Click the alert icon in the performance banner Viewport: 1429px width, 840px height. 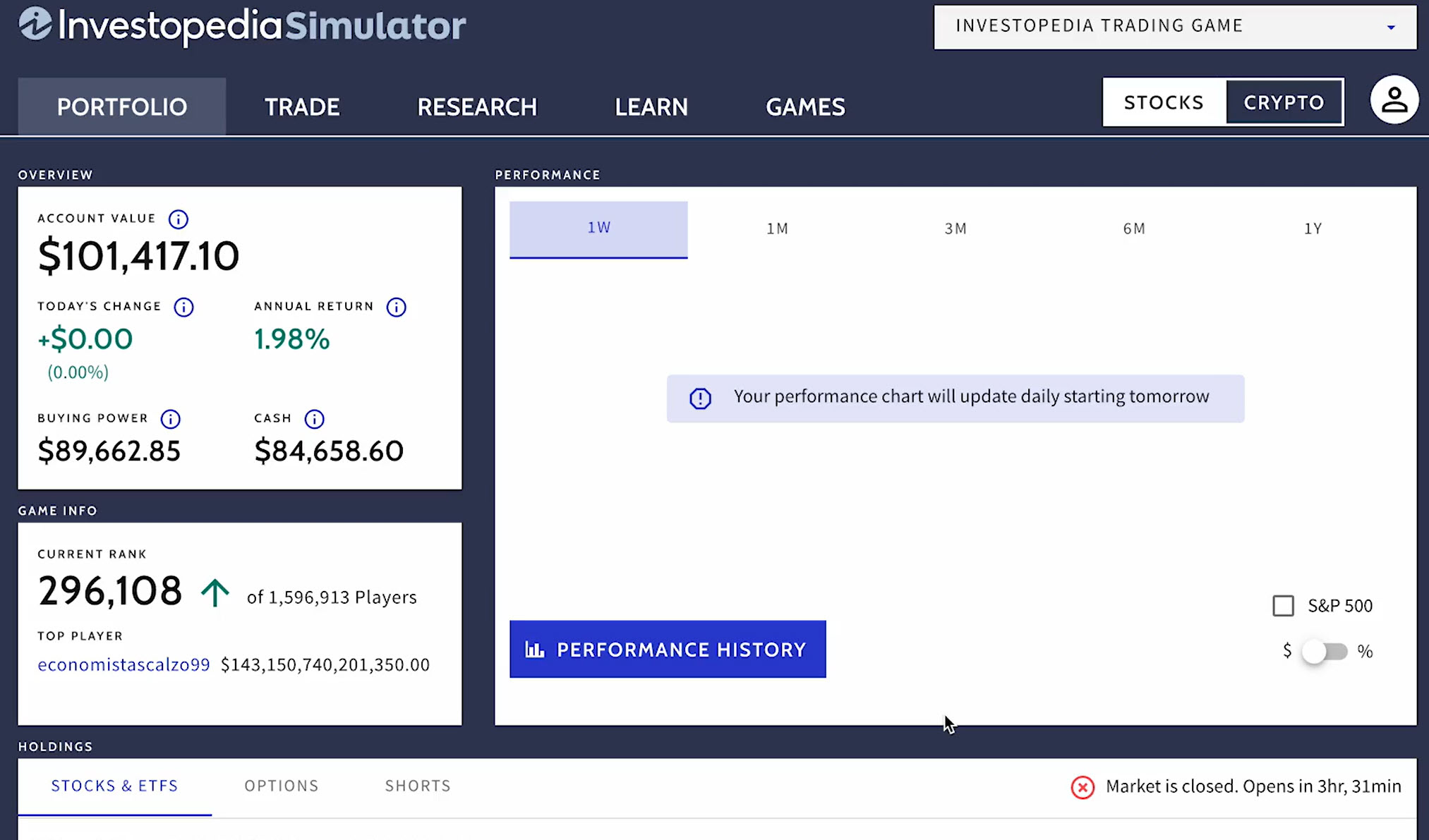coord(699,398)
